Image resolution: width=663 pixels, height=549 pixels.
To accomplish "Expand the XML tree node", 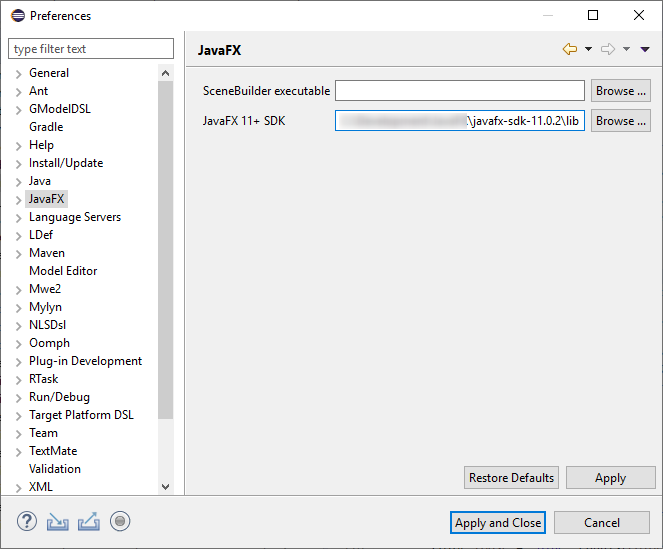I will (18, 488).
